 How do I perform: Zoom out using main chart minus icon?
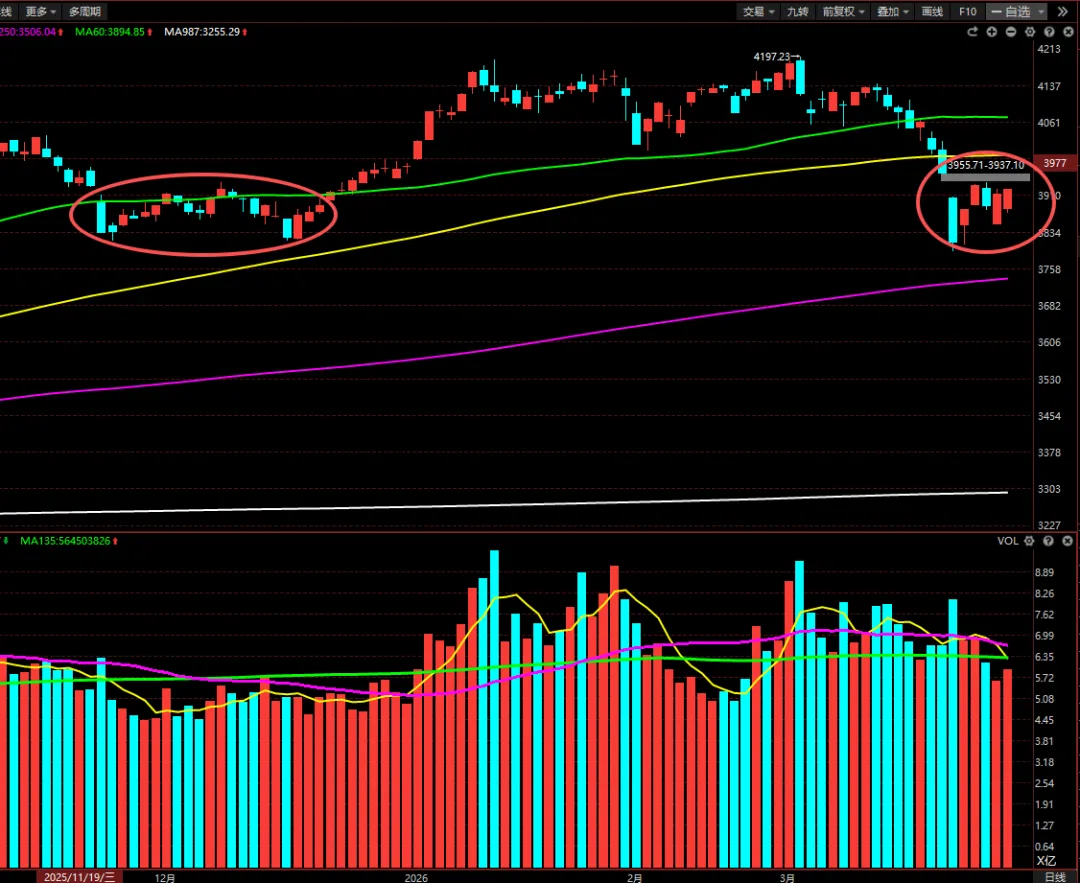click(1011, 32)
